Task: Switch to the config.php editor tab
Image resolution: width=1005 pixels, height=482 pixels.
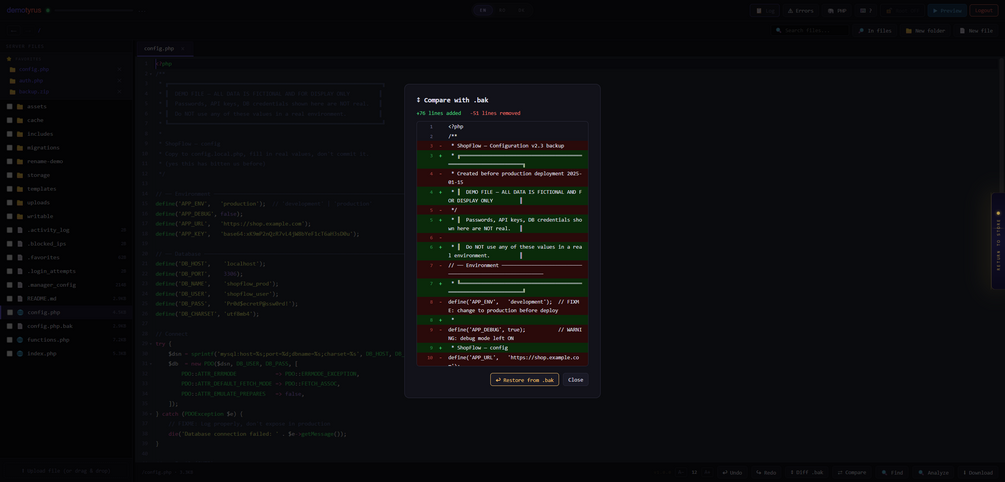Action: coord(160,48)
